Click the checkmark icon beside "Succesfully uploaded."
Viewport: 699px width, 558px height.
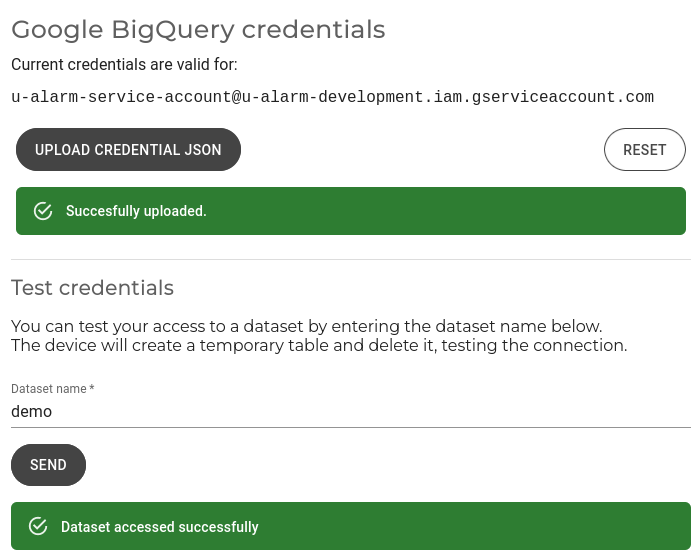pos(43,211)
